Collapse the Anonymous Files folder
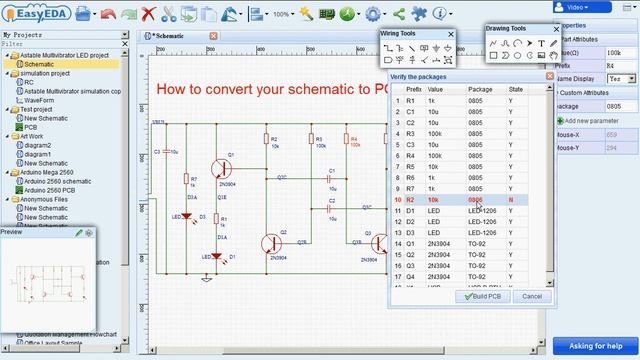The height and width of the screenshot is (360, 640). pyautogui.click(x=7, y=199)
